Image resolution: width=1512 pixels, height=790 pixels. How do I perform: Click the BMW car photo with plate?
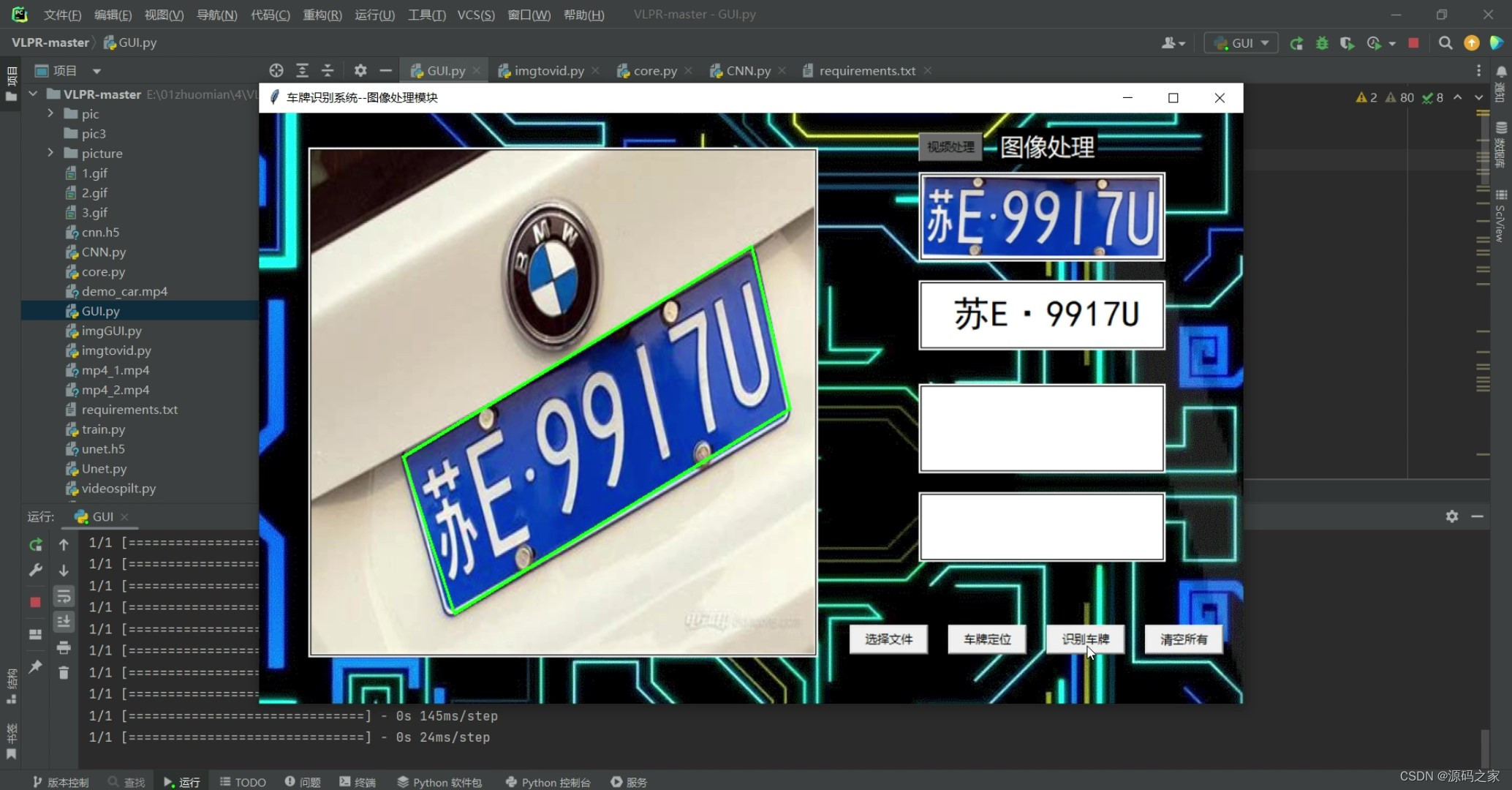562,402
